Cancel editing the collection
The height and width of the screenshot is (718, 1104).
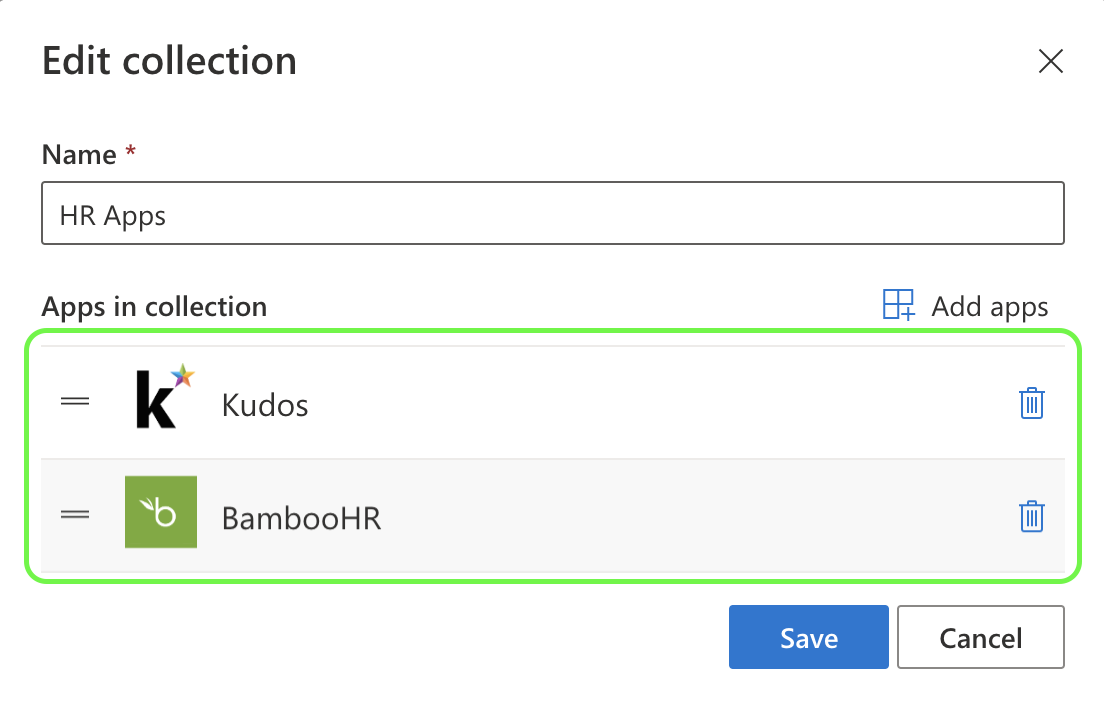pos(980,637)
